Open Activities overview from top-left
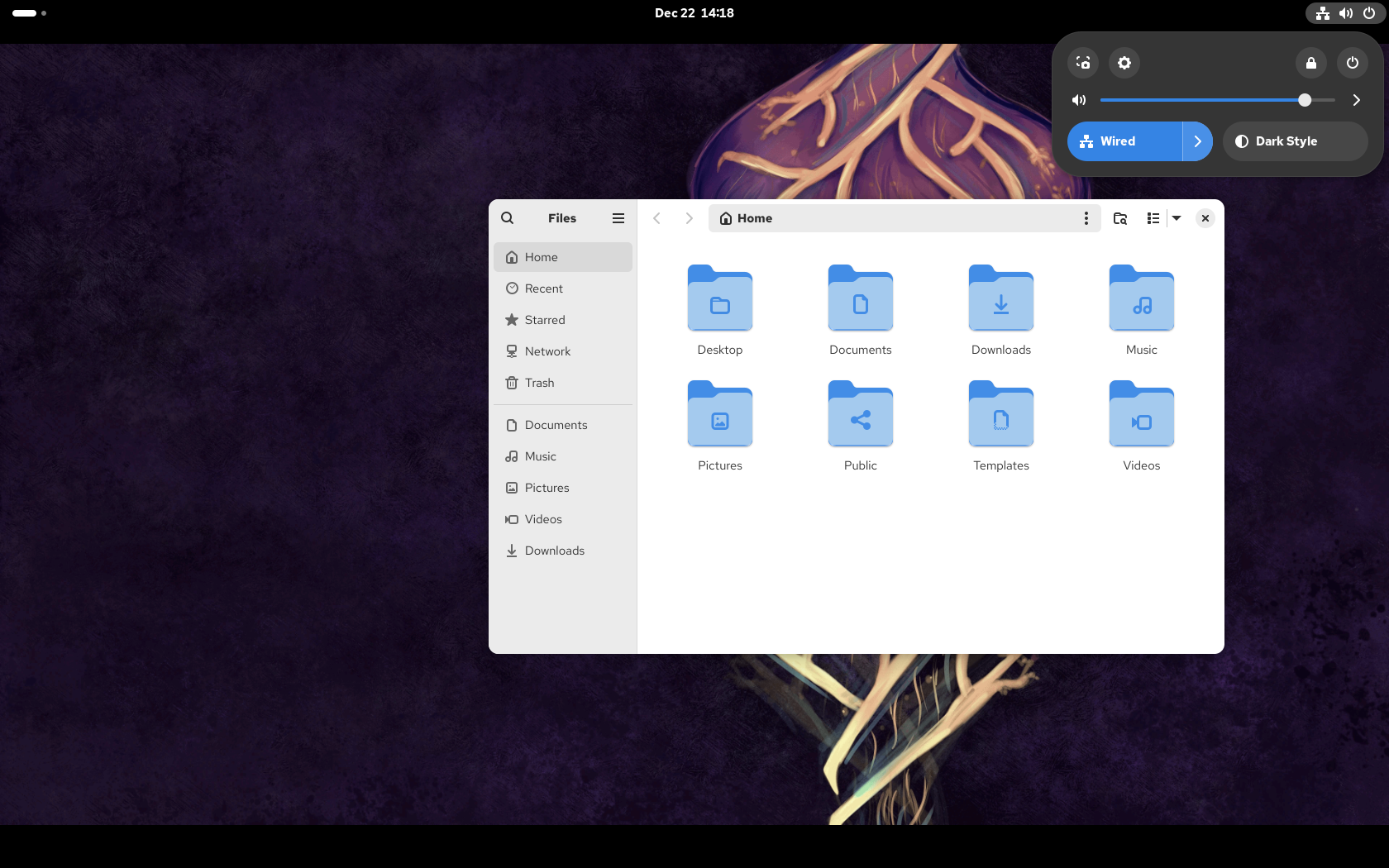1389x868 pixels. (30, 13)
